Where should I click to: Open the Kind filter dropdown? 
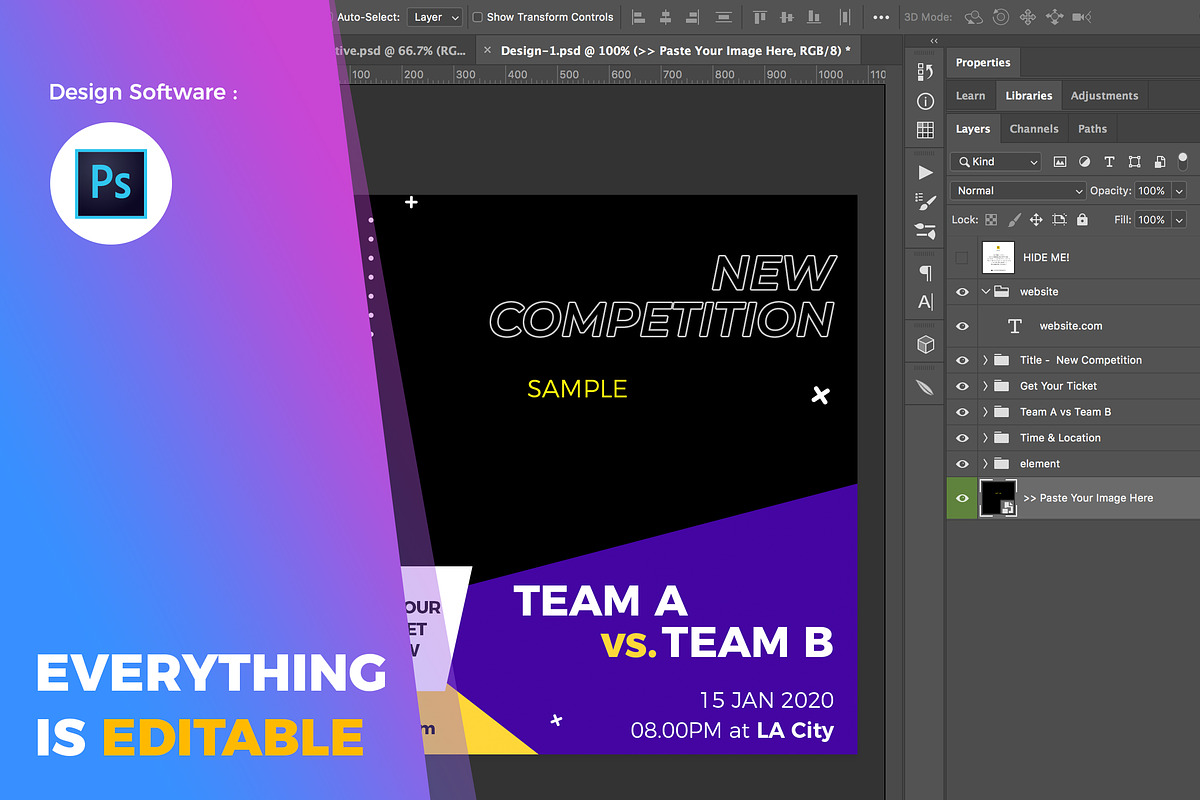click(x=996, y=161)
